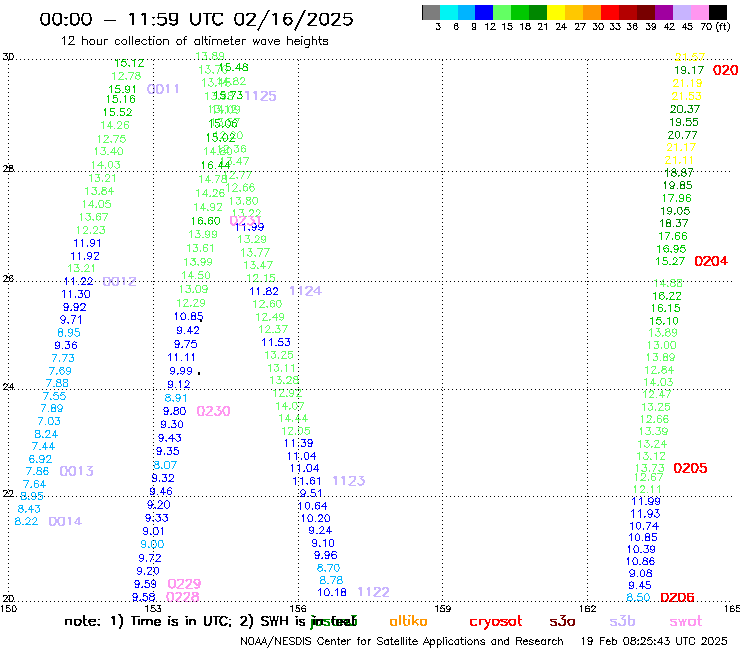Click pass time label 0013

point(76,471)
